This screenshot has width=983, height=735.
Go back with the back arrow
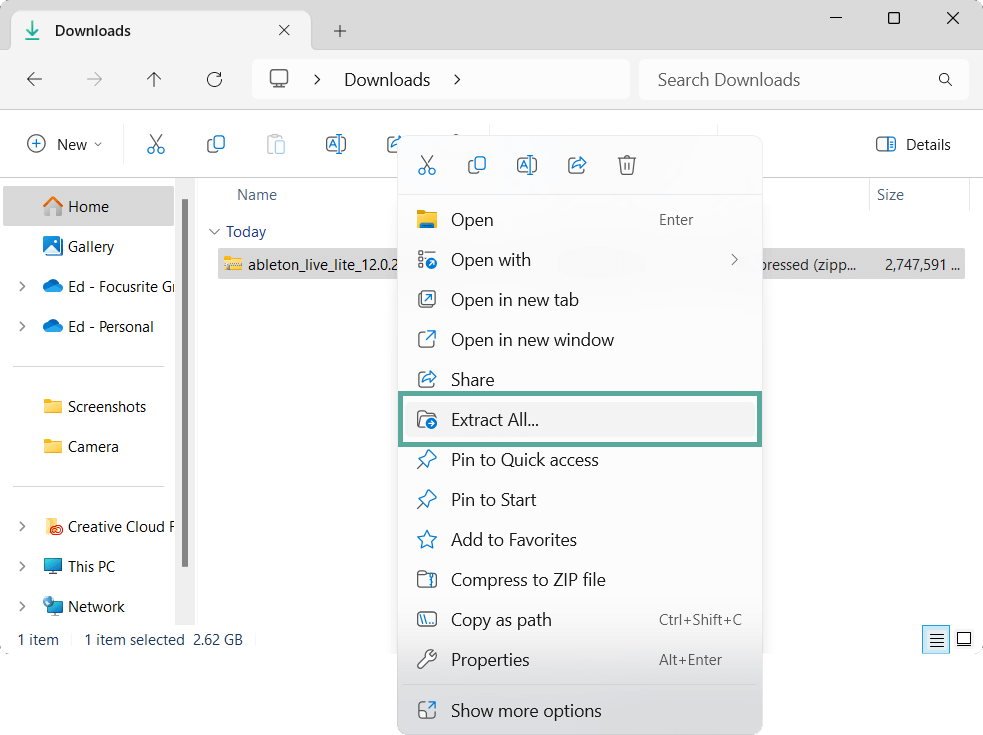34,80
